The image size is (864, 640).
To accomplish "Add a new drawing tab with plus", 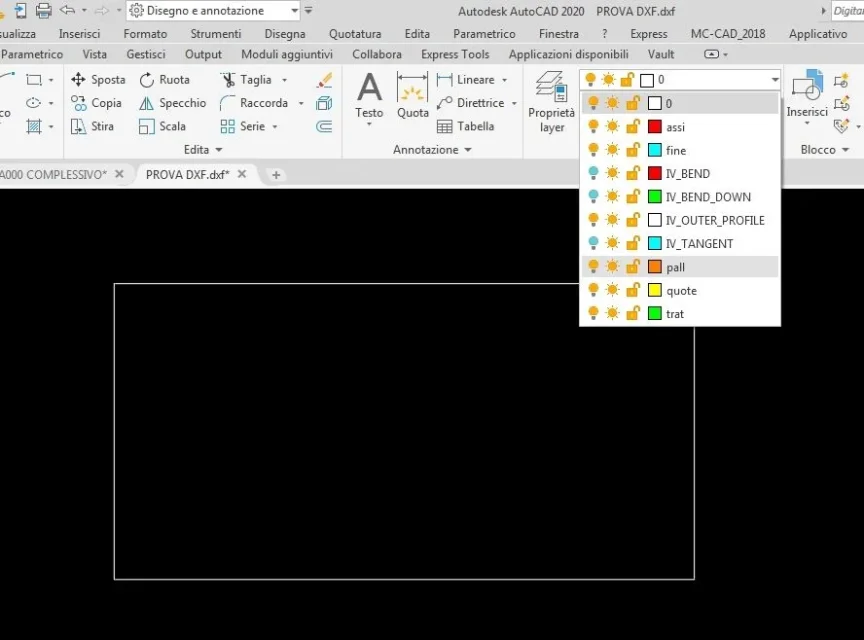I will point(276,175).
